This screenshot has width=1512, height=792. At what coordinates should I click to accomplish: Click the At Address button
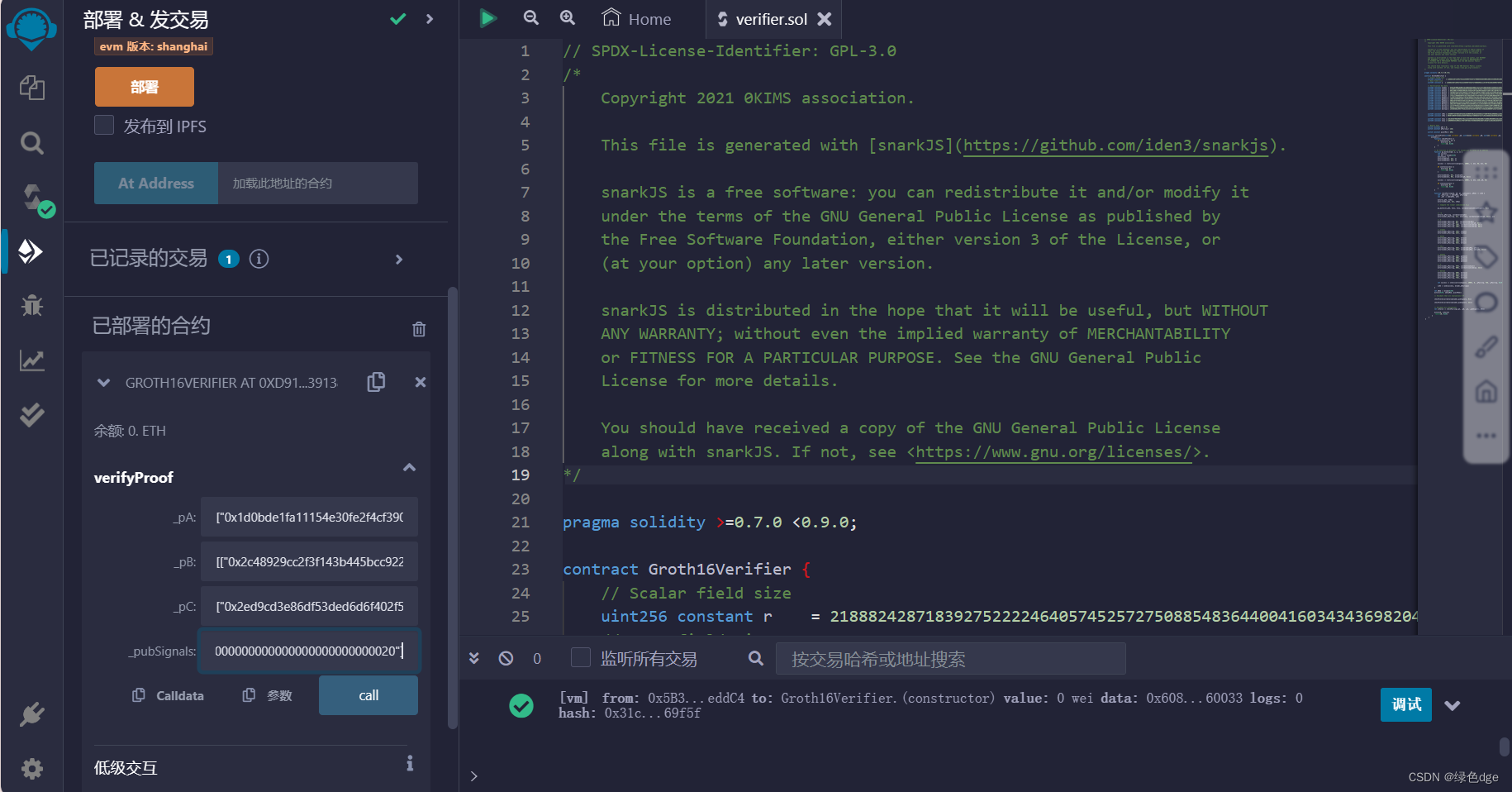tap(156, 183)
